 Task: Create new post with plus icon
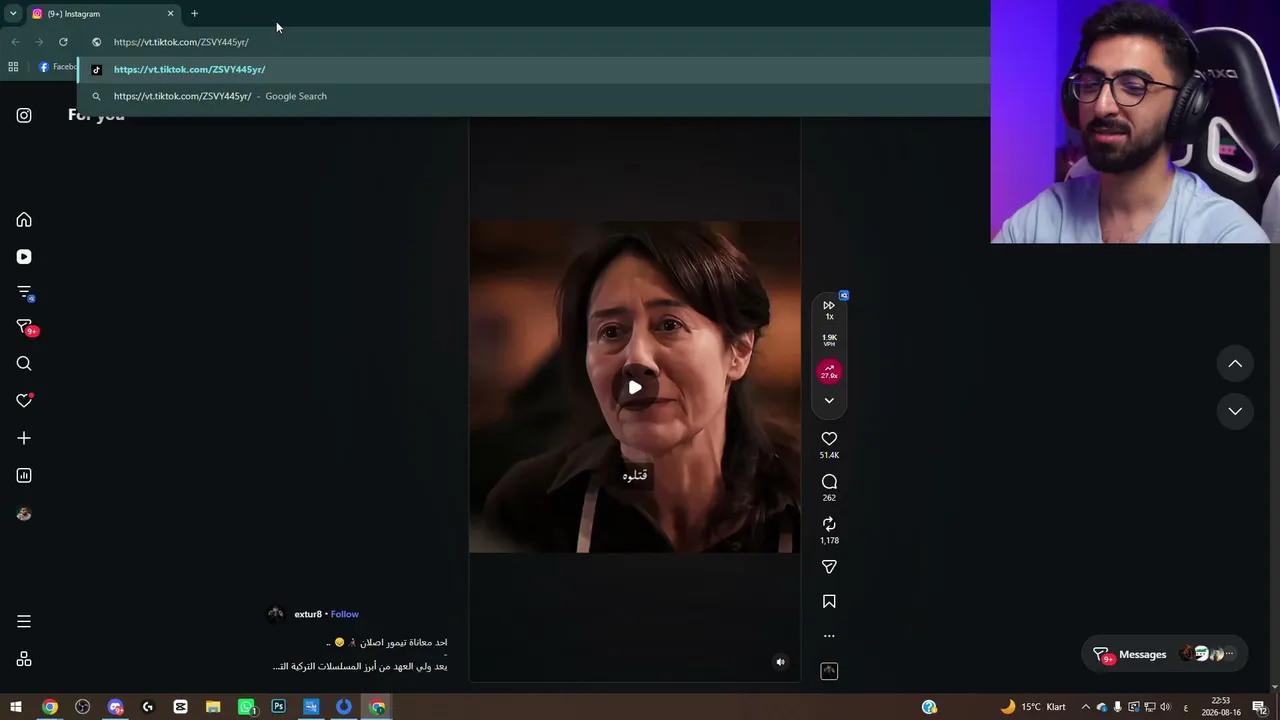click(24, 438)
